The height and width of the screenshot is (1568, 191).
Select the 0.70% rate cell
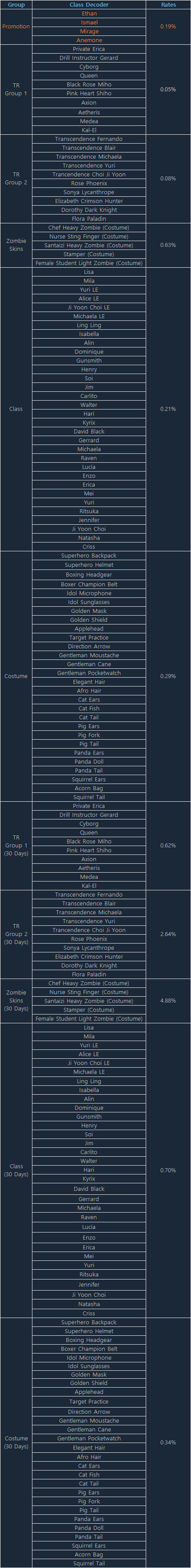tap(168, 1170)
